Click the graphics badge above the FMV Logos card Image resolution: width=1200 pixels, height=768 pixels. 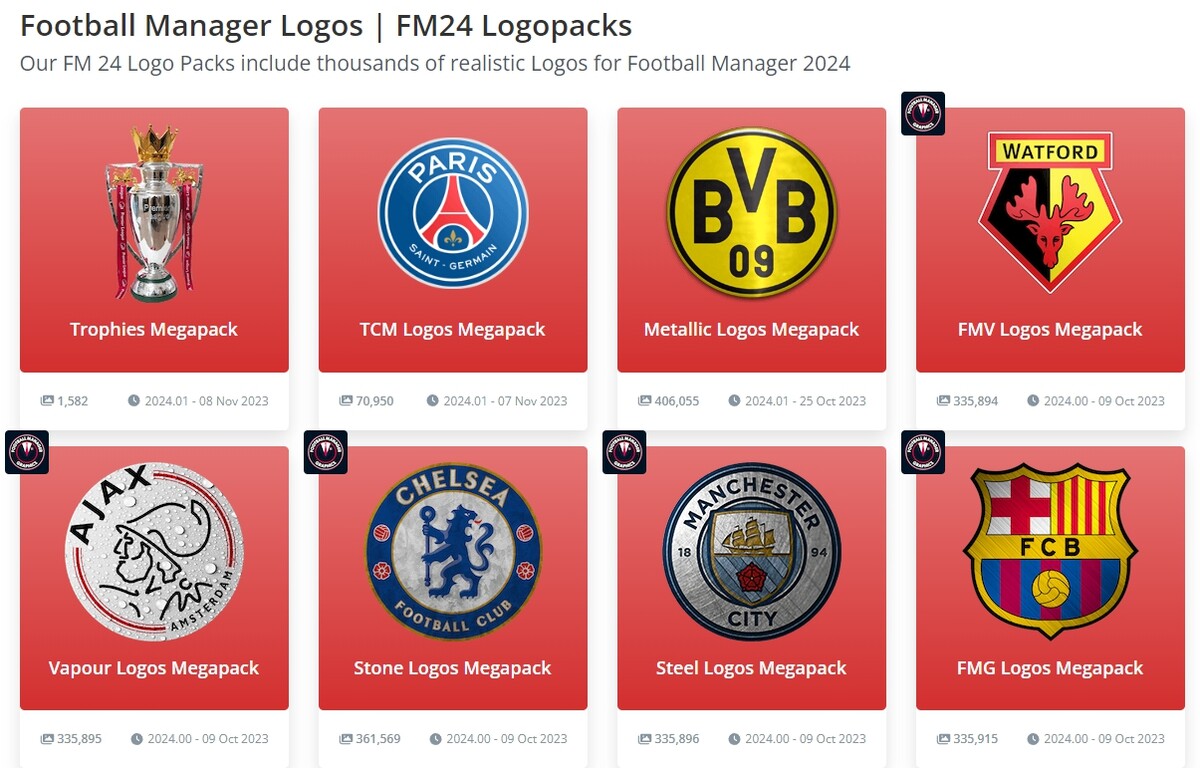click(x=923, y=114)
